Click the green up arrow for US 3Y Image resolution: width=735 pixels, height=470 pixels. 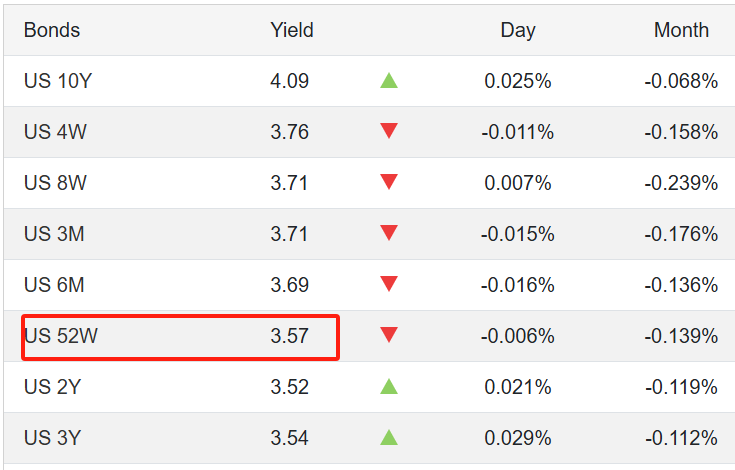(x=389, y=437)
